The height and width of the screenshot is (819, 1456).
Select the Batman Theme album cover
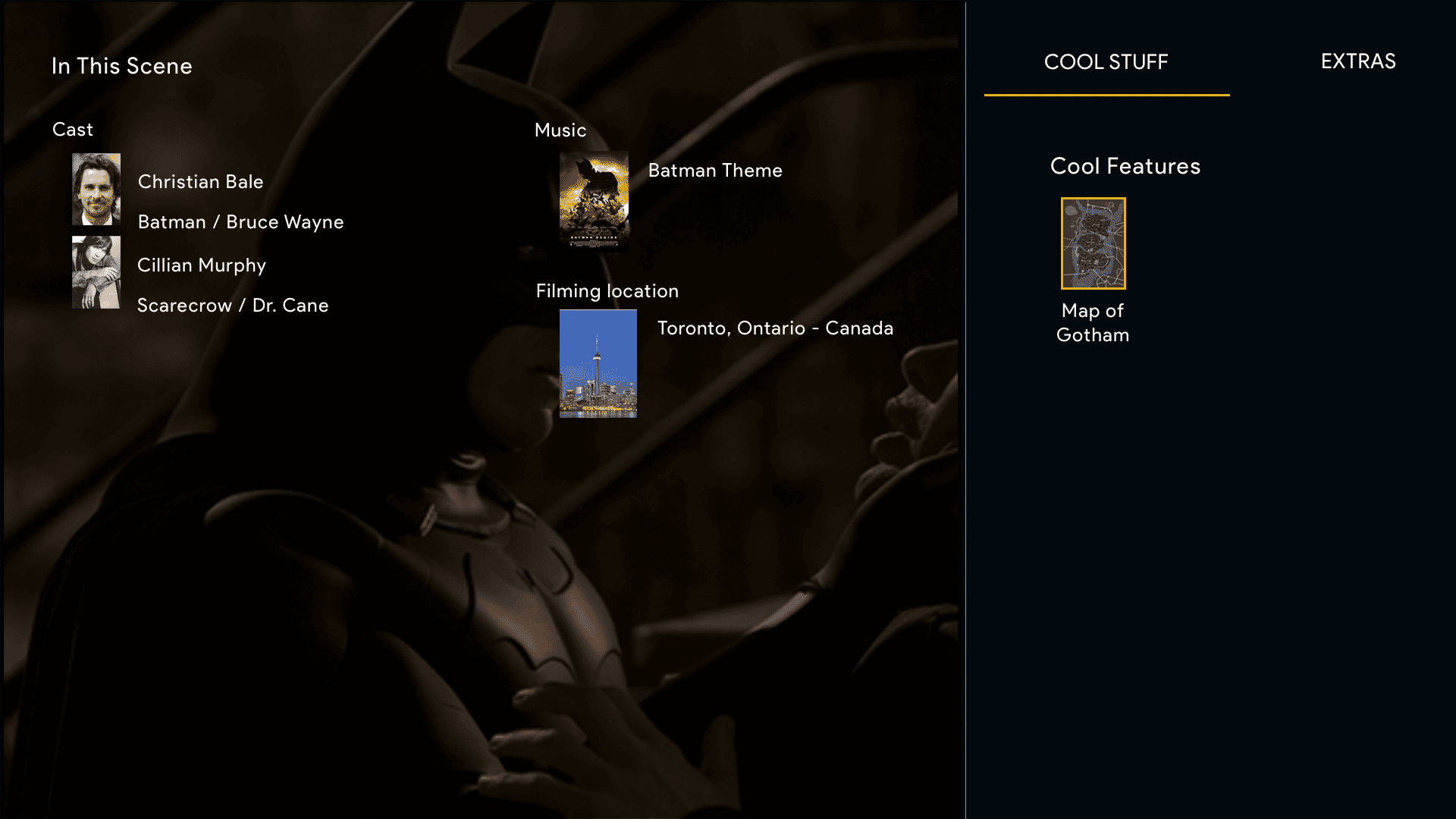click(x=594, y=200)
